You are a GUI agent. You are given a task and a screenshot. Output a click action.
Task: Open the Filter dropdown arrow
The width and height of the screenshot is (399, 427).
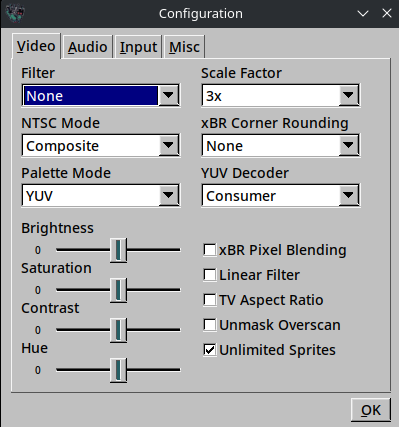click(x=168, y=96)
